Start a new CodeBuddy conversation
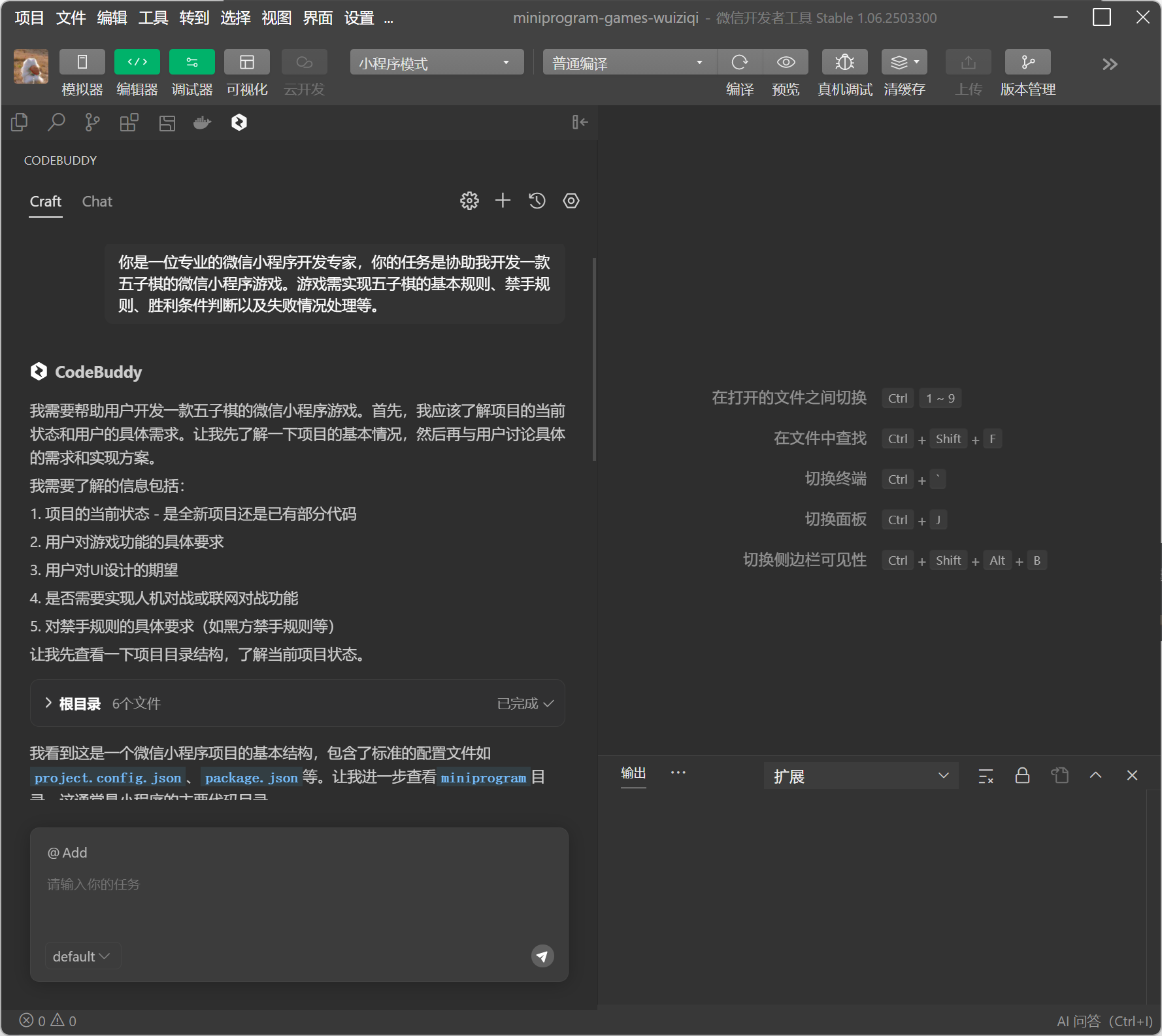This screenshot has height=1036, width=1162. 503,201
